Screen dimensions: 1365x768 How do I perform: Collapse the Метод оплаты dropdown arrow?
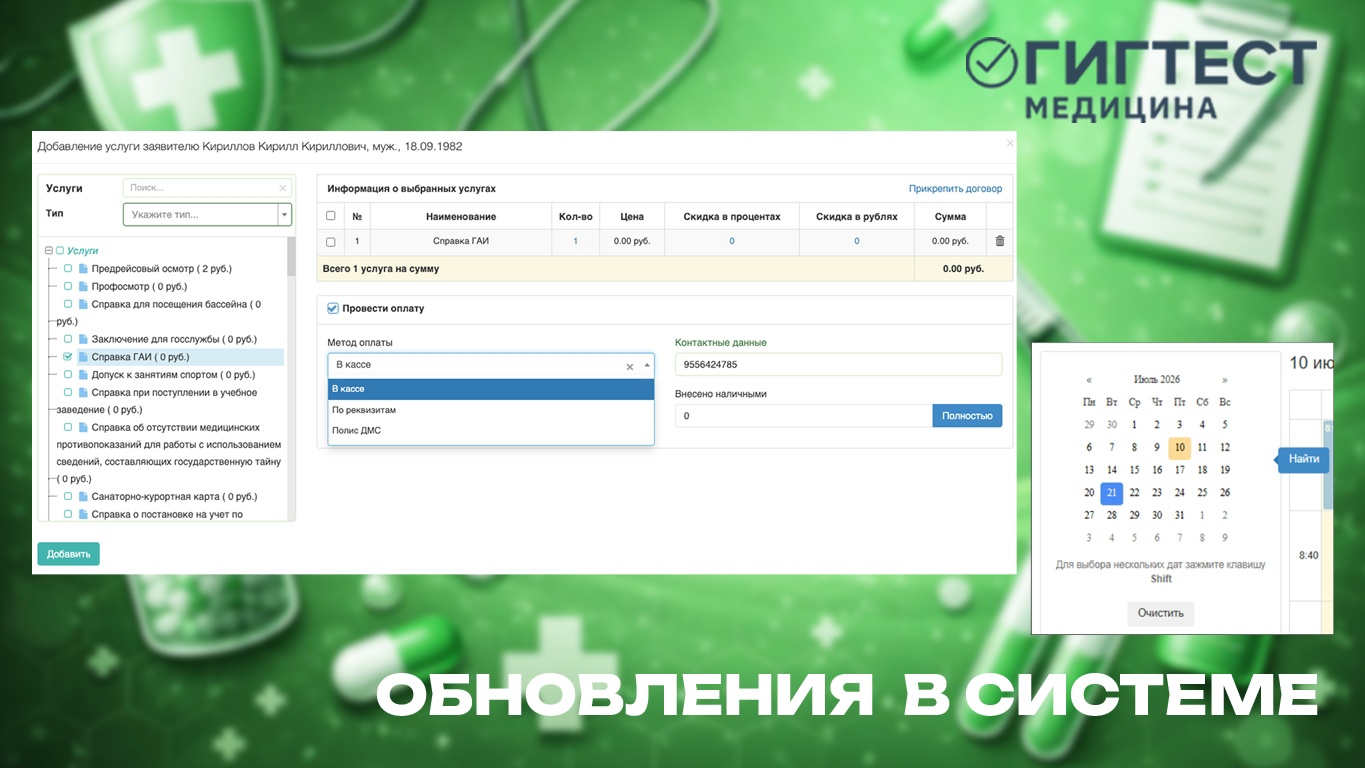coord(646,365)
